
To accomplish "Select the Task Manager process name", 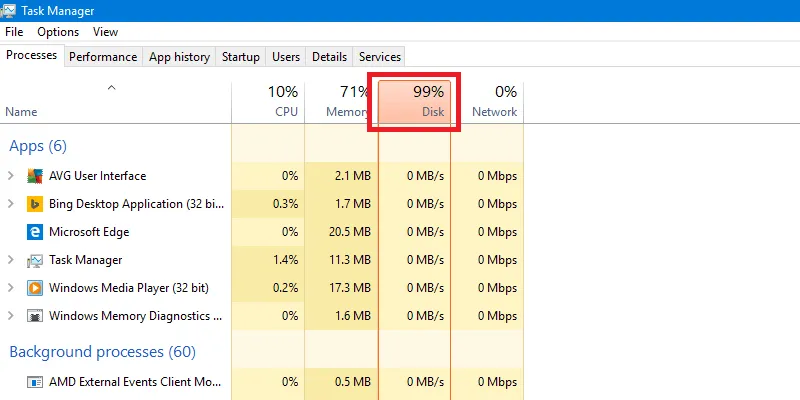I will coord(86,260).
